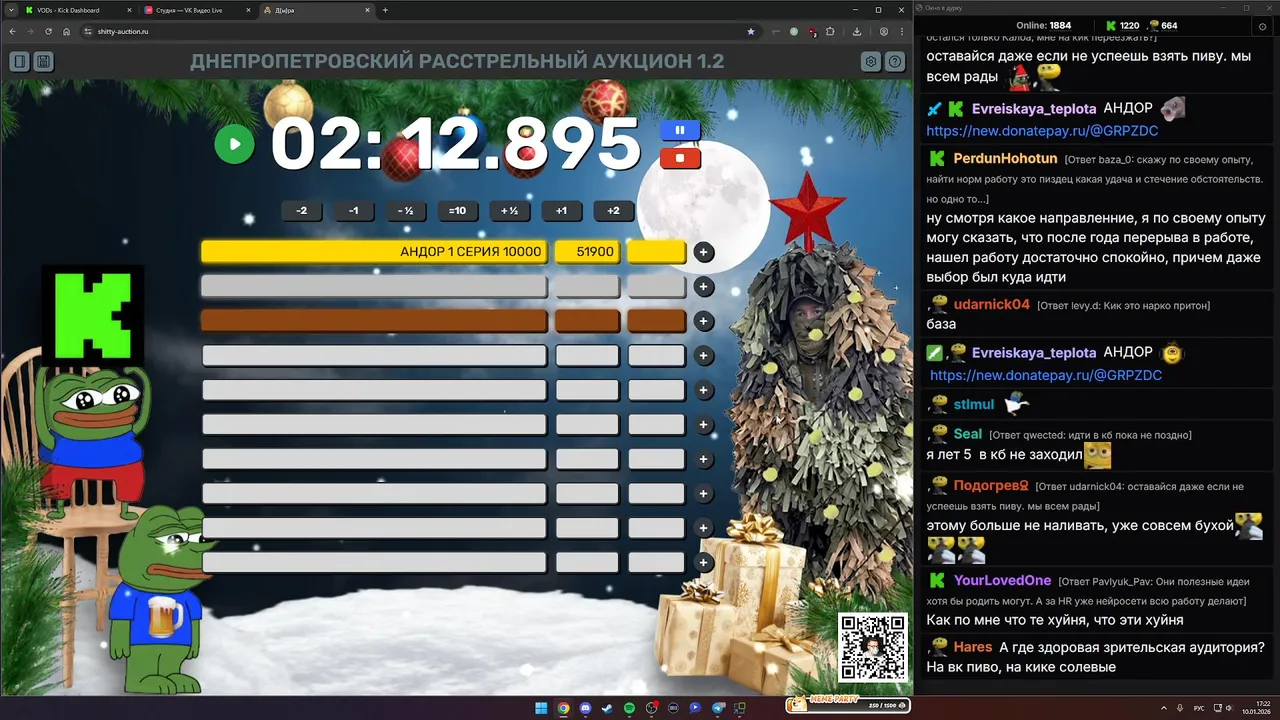The image size is (1280, 720).
Task: Switch to the Студия — VK Видео Live tab
Action: click(x=195, y=10)
